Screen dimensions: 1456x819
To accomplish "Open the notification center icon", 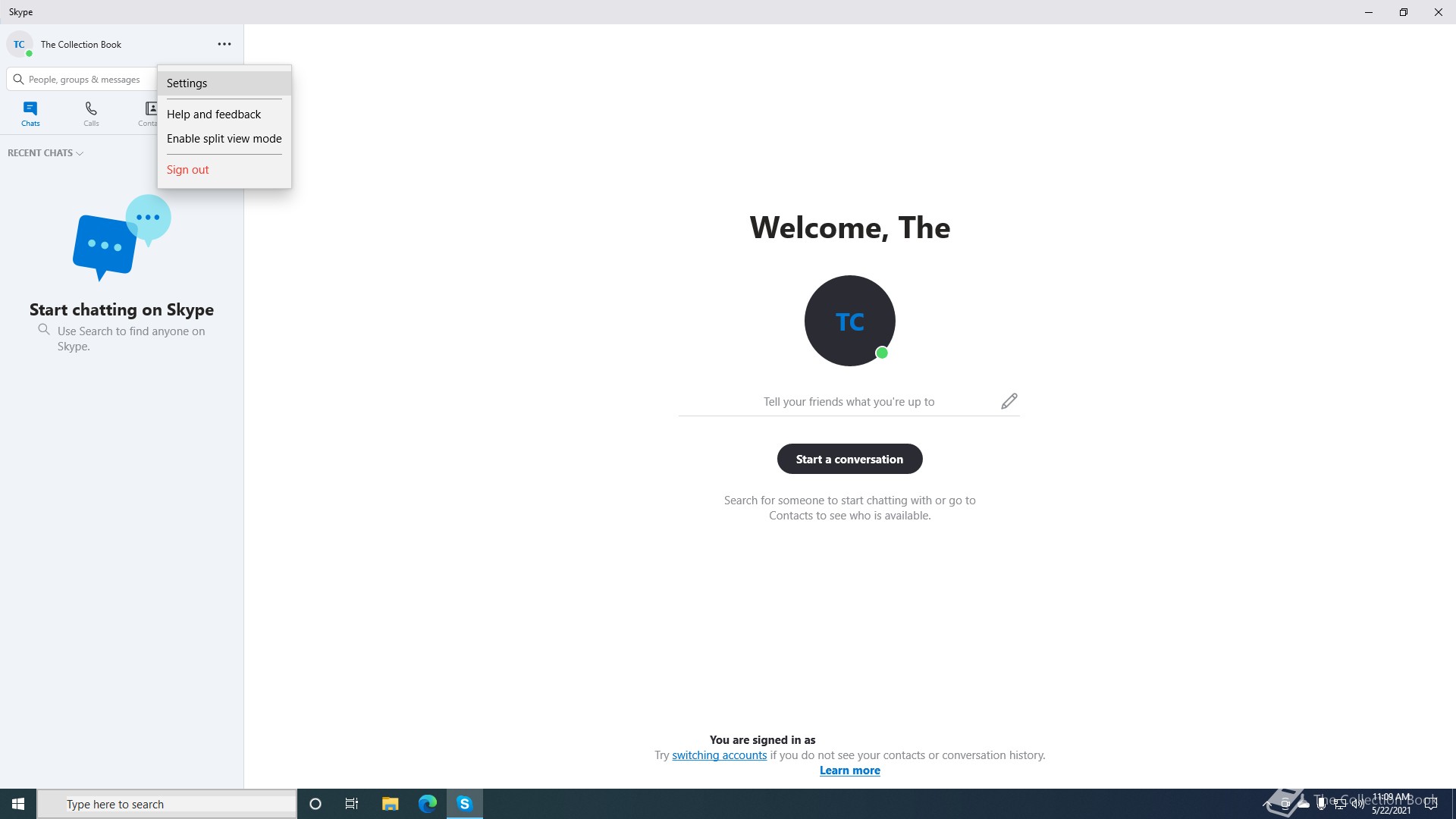I will point(1431,804).
